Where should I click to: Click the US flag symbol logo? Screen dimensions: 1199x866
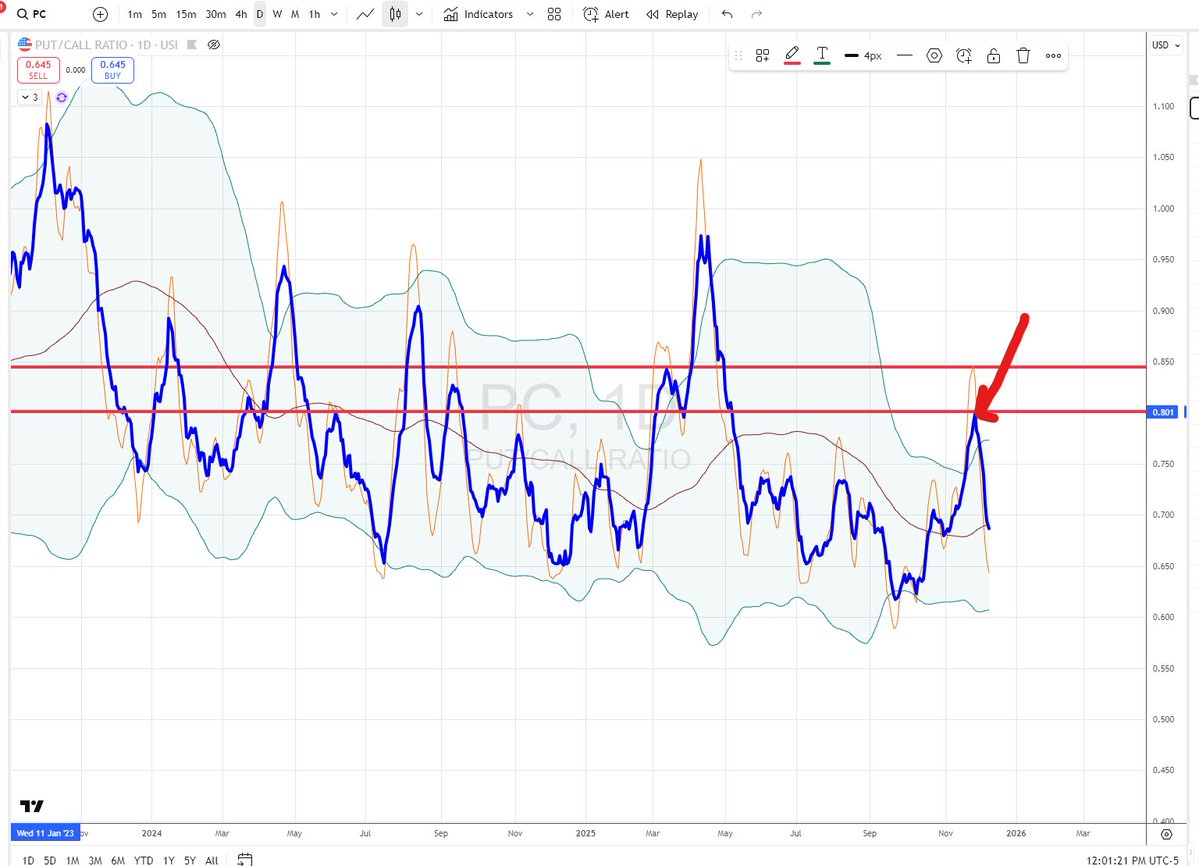(24, 44)
